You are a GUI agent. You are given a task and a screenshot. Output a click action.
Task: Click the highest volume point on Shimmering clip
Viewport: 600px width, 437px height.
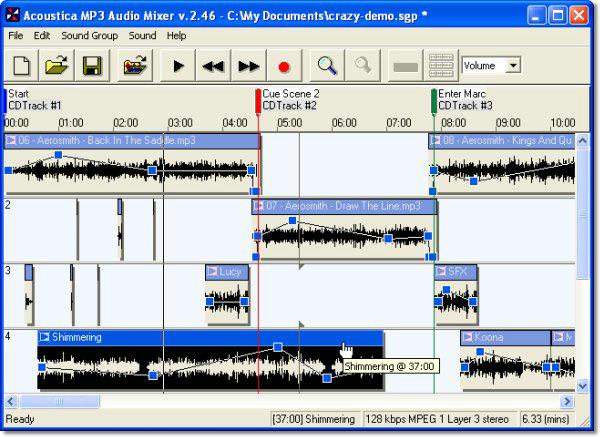[278, 347]
